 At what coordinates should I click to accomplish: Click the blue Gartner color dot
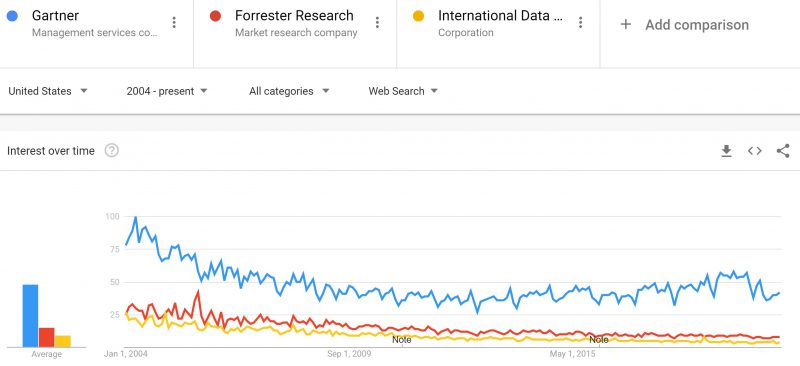12,16
